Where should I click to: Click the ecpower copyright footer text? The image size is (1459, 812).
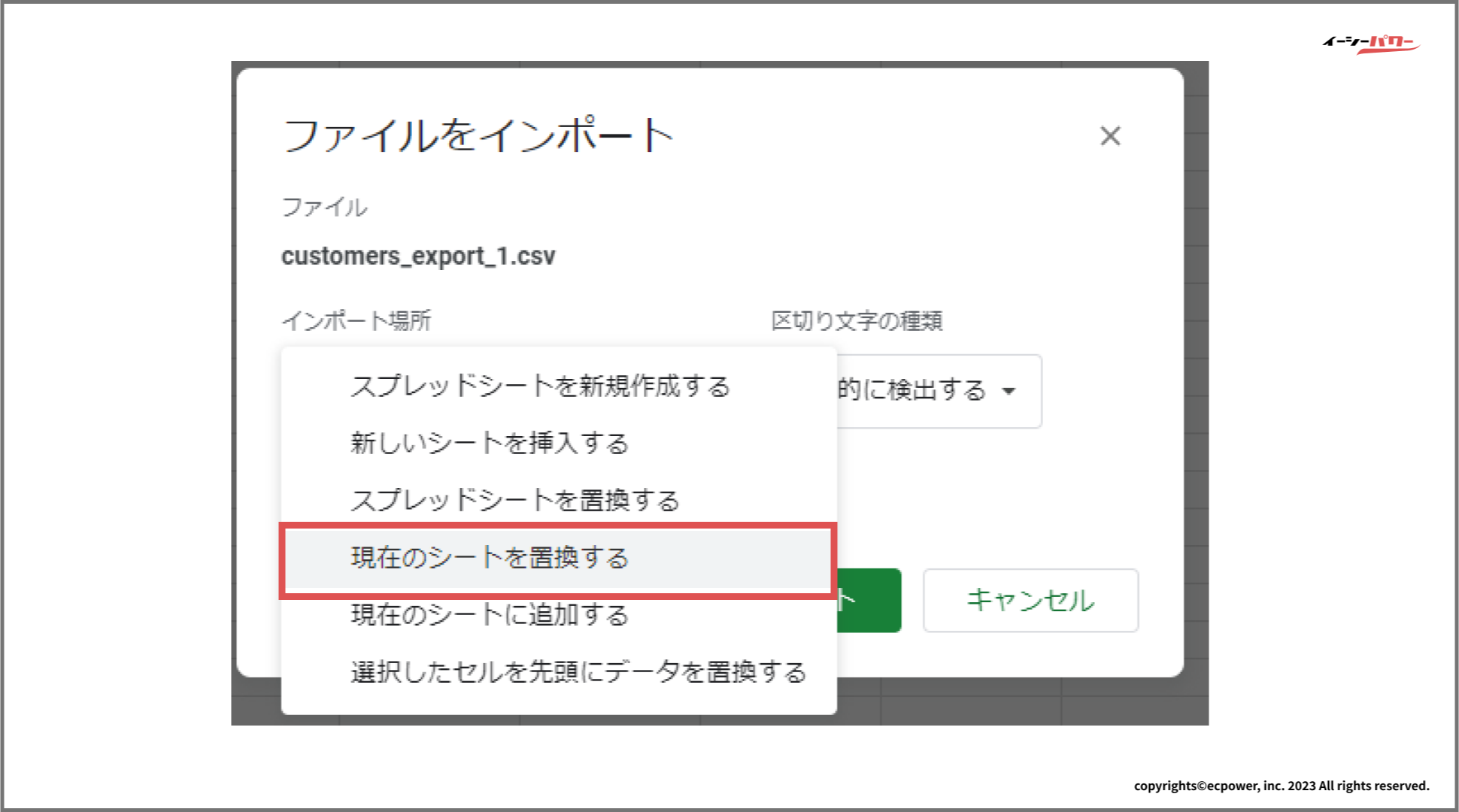click(1281, 786)
